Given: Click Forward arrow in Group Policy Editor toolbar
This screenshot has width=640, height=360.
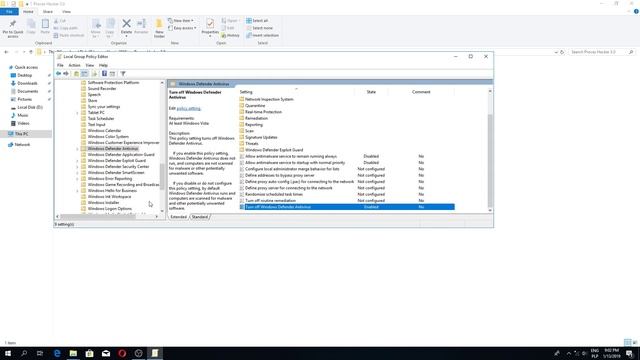Looking at the screenshot, I should coord(66,73).
